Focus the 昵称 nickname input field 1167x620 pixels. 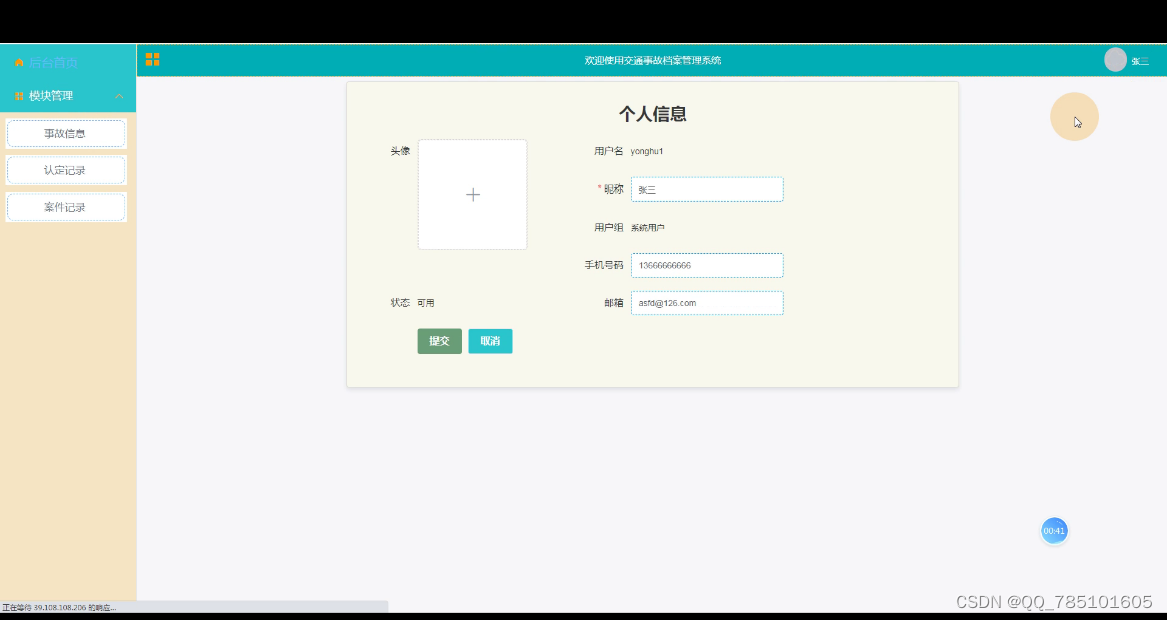pos(707,190)
